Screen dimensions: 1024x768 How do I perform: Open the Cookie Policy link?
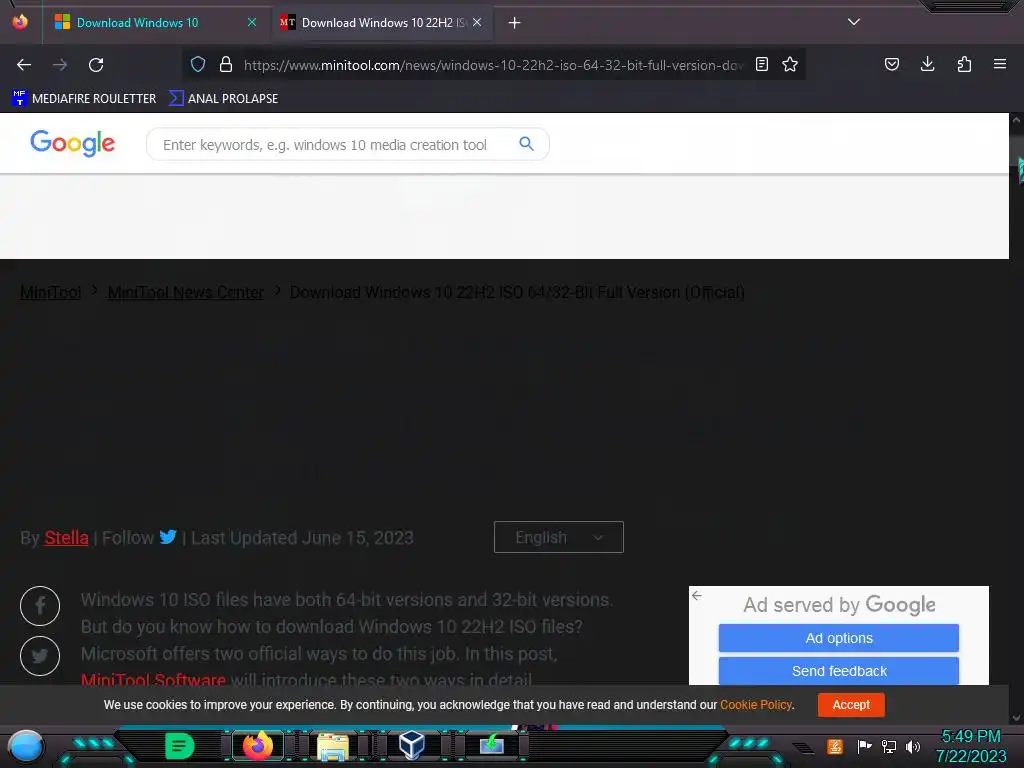point(756,705)
